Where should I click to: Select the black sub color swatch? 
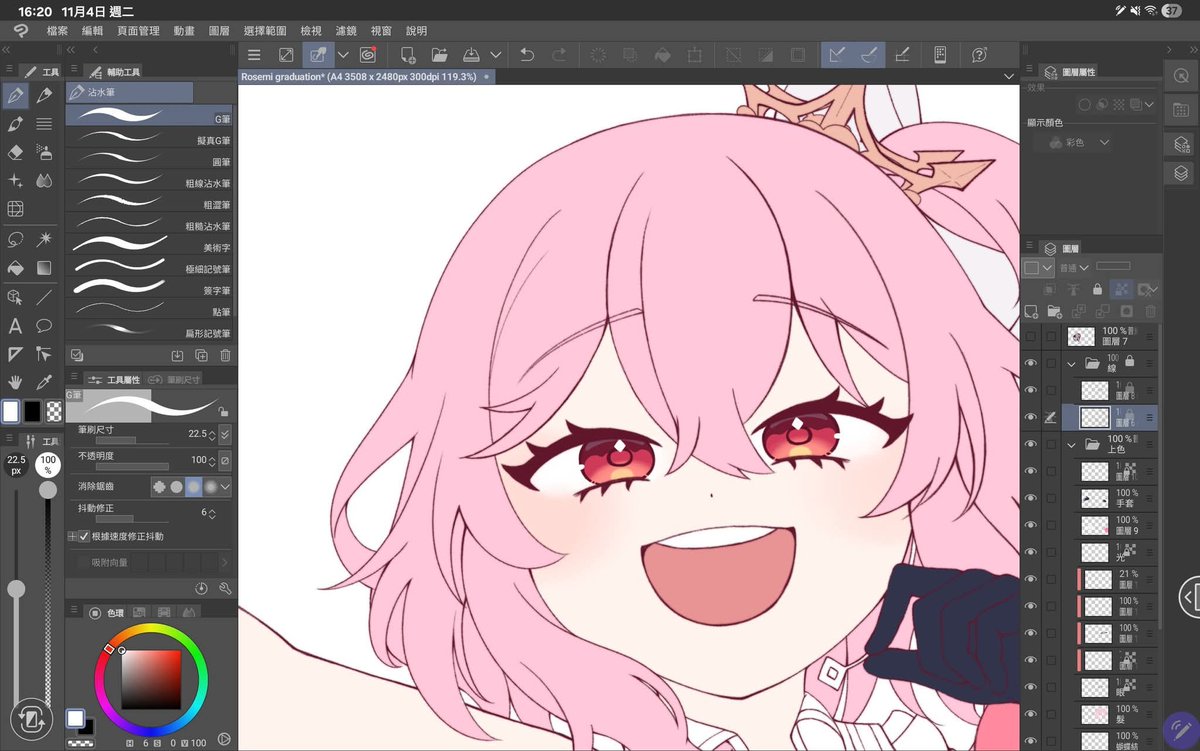click(32, 411)
